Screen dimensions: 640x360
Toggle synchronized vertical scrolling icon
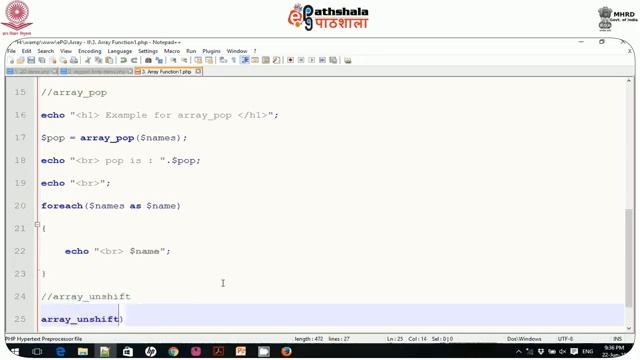(x=198, y=60)
